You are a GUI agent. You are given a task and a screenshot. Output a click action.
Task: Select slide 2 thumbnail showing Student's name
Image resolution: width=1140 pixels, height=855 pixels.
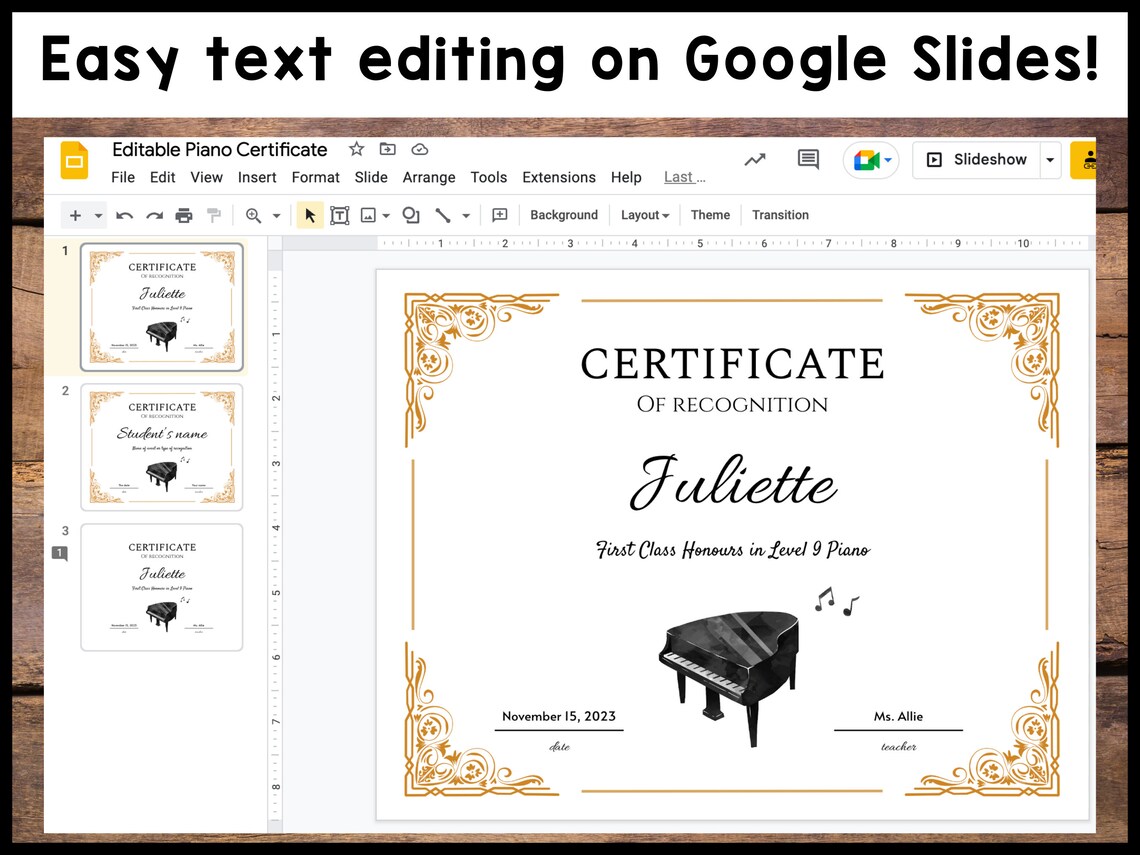[x=162, y=447]
